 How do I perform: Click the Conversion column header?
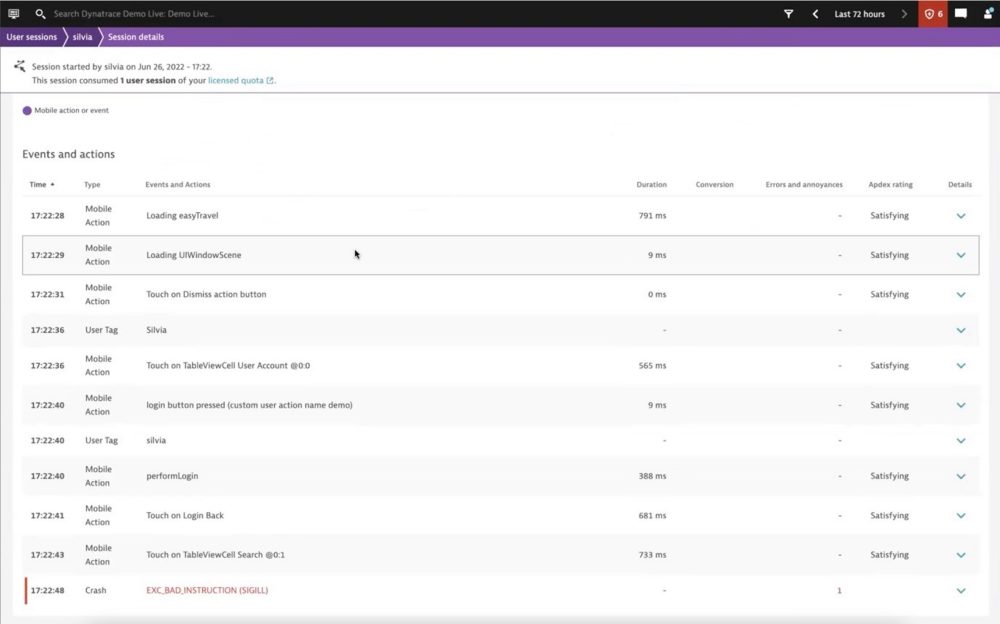pyautogui.click(x=714, y=184)
